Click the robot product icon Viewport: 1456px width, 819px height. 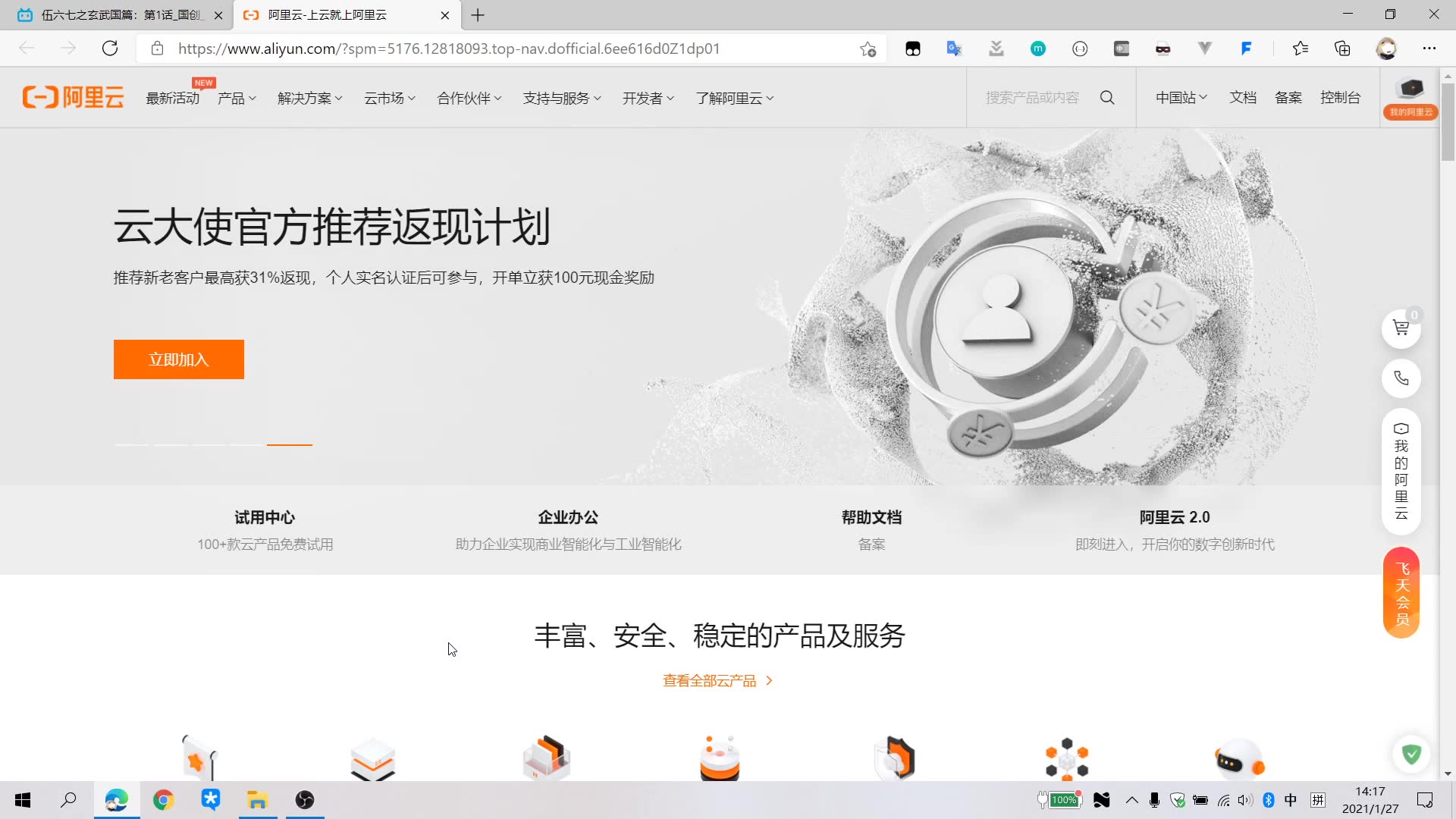pyautogui.click(x=1239, y=759)
